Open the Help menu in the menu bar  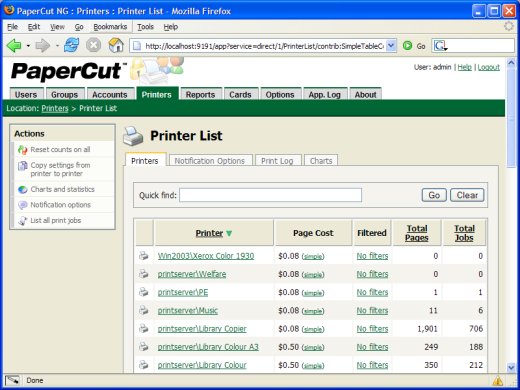[171, 27]
